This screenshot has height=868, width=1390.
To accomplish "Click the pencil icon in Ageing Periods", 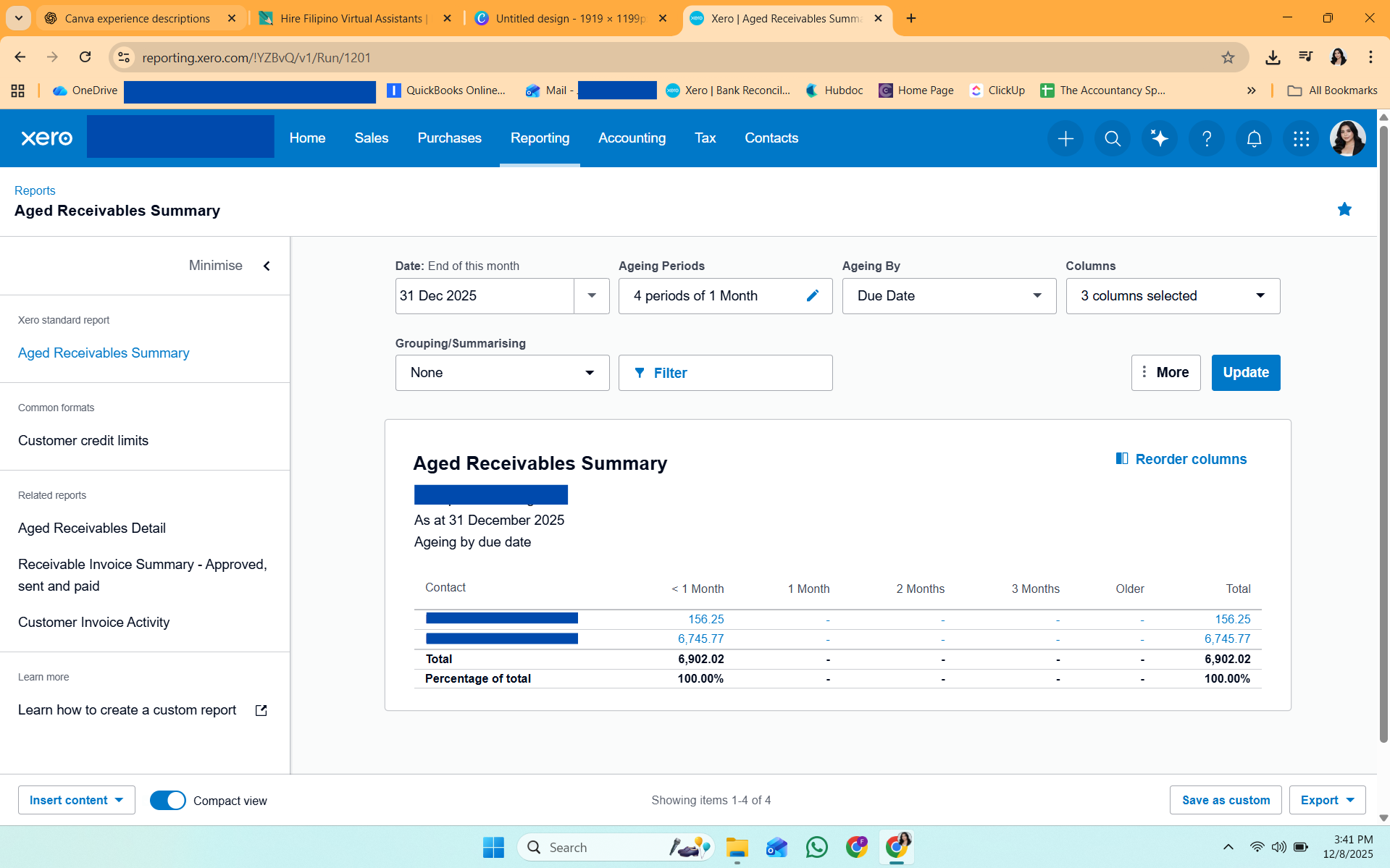I will 813,295.
